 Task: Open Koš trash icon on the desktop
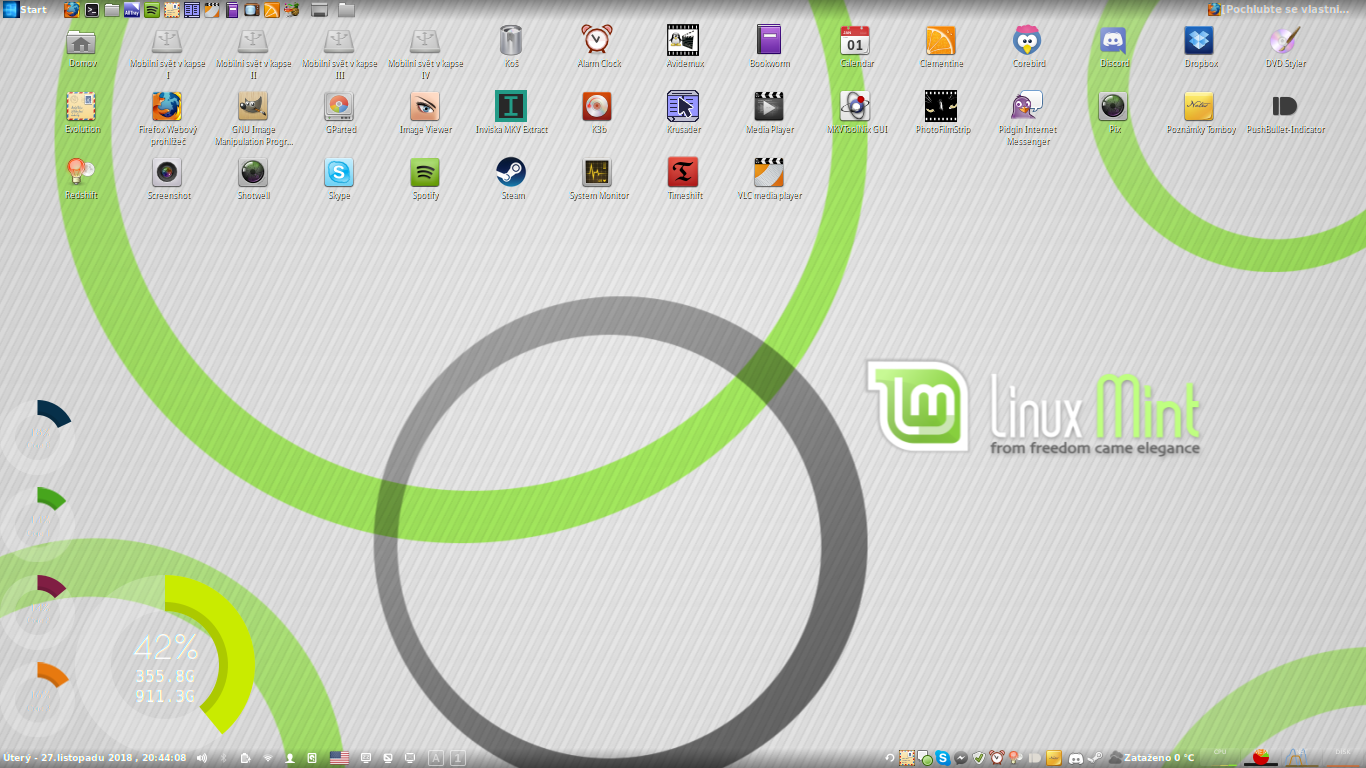pyautogui.click(x=511, y=48)
